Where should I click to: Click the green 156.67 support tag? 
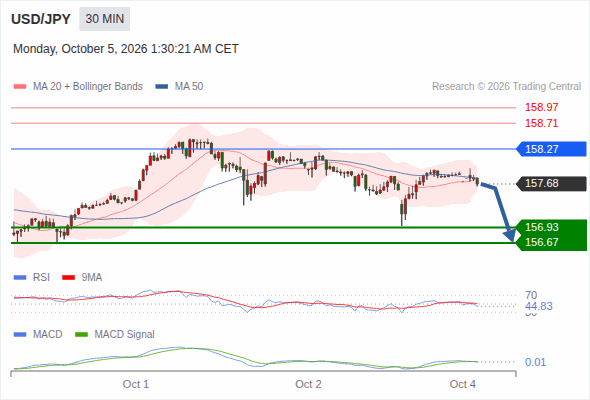(x=552, y=242)
